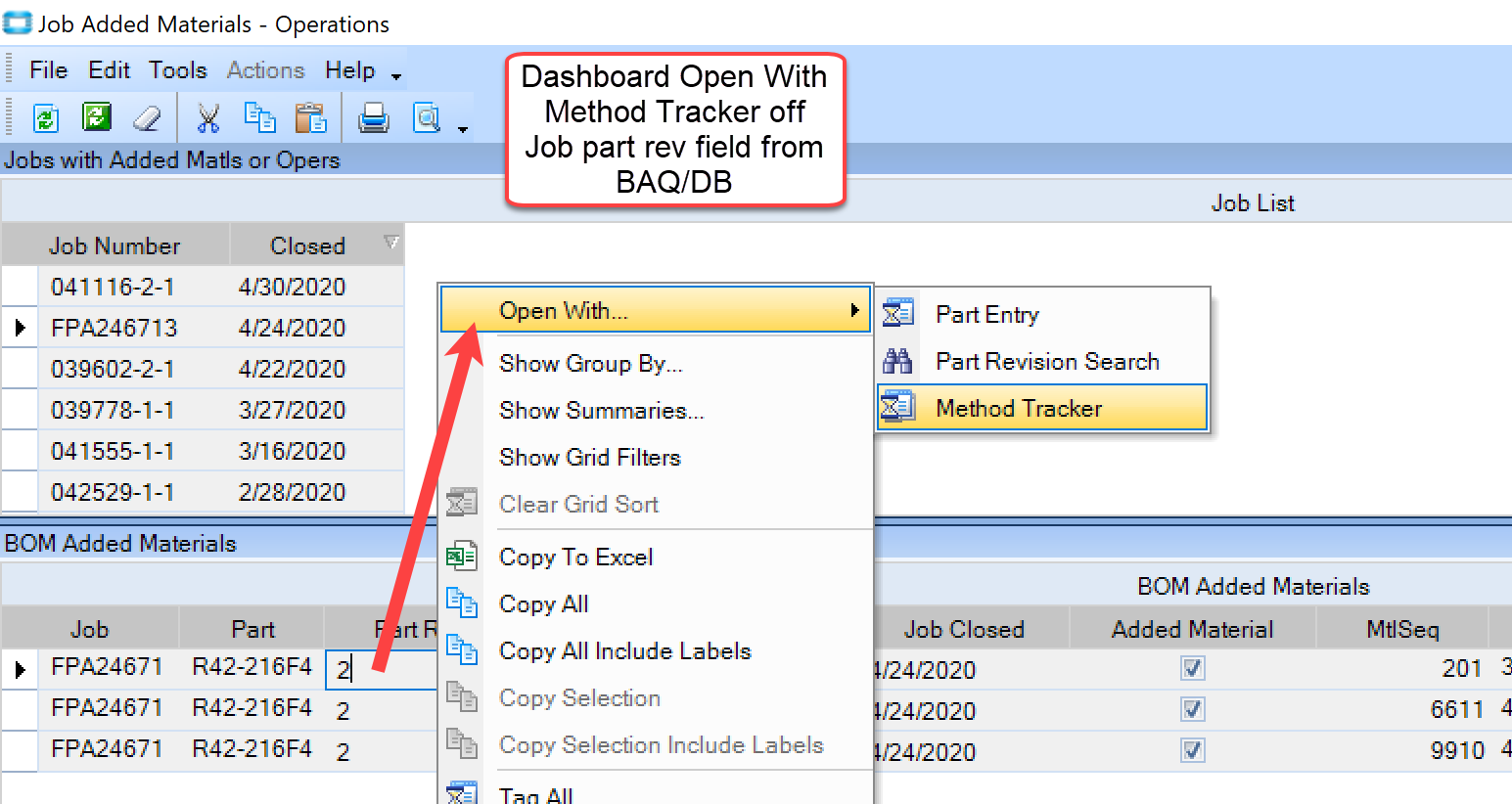The height and width of the screenshot is (804, 1512).
Task: Expand the menu bar overflow arrow after Help
Action: 396,76
